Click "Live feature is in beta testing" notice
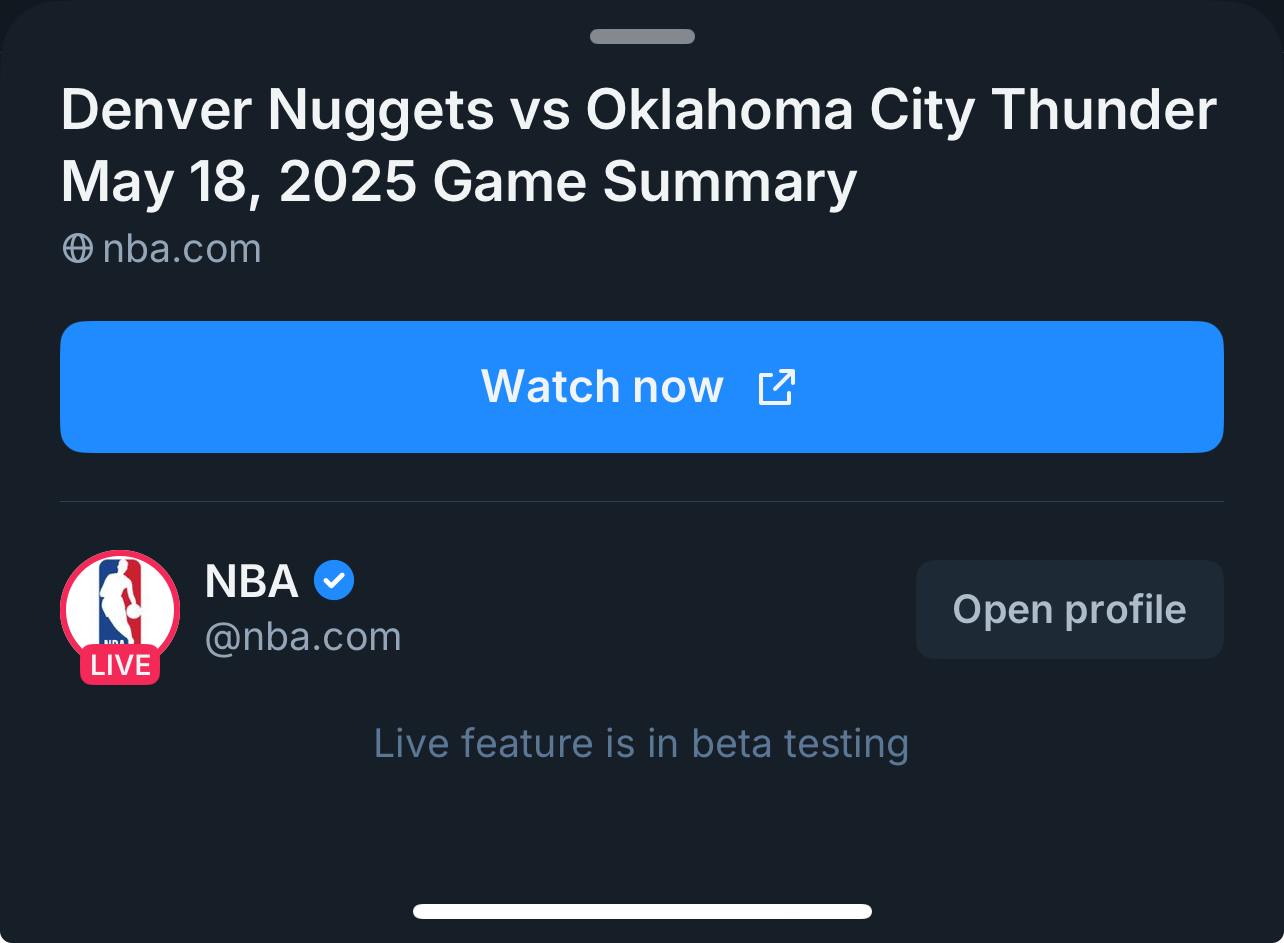This screenshot has height=943, width=1284. pyautogui.click(x=641, y=744)
